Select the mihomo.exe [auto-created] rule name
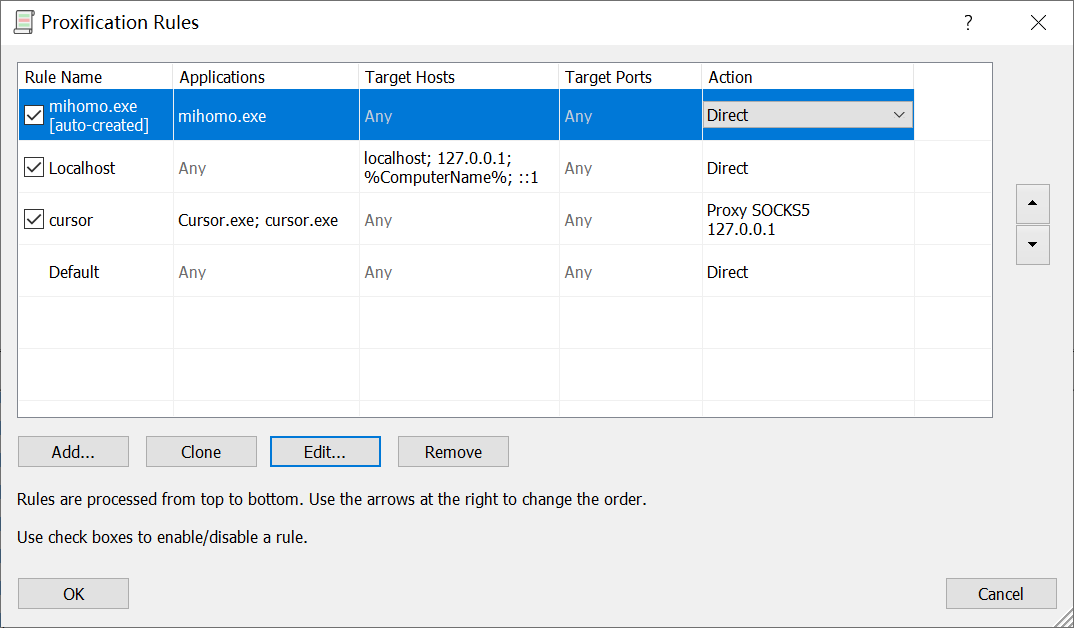Image resolution: width=1074 pixels, height=628 pixels. (x=99, y=116)
